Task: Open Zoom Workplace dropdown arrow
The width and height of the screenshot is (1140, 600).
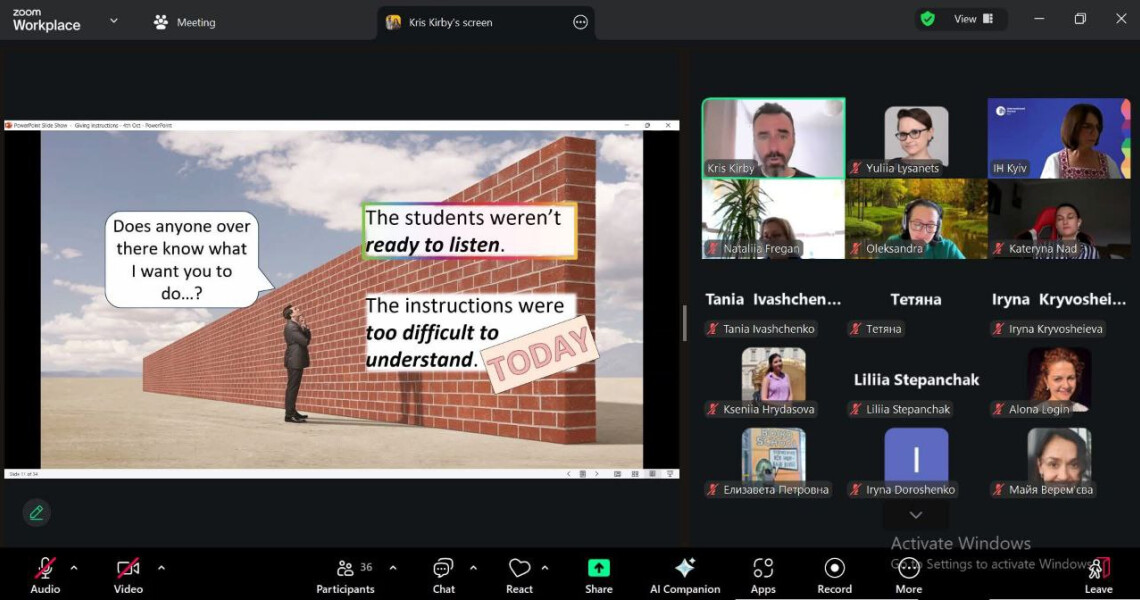Action: (x=113, y=20)
